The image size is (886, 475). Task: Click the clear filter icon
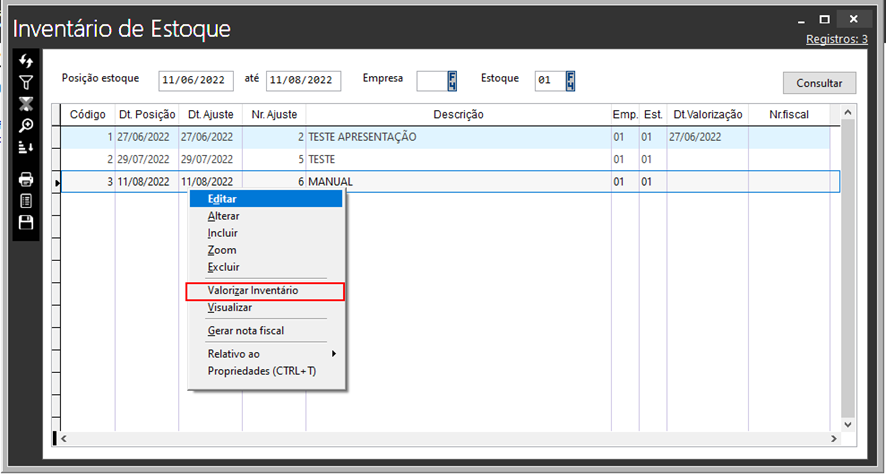(x=26, y=104)
